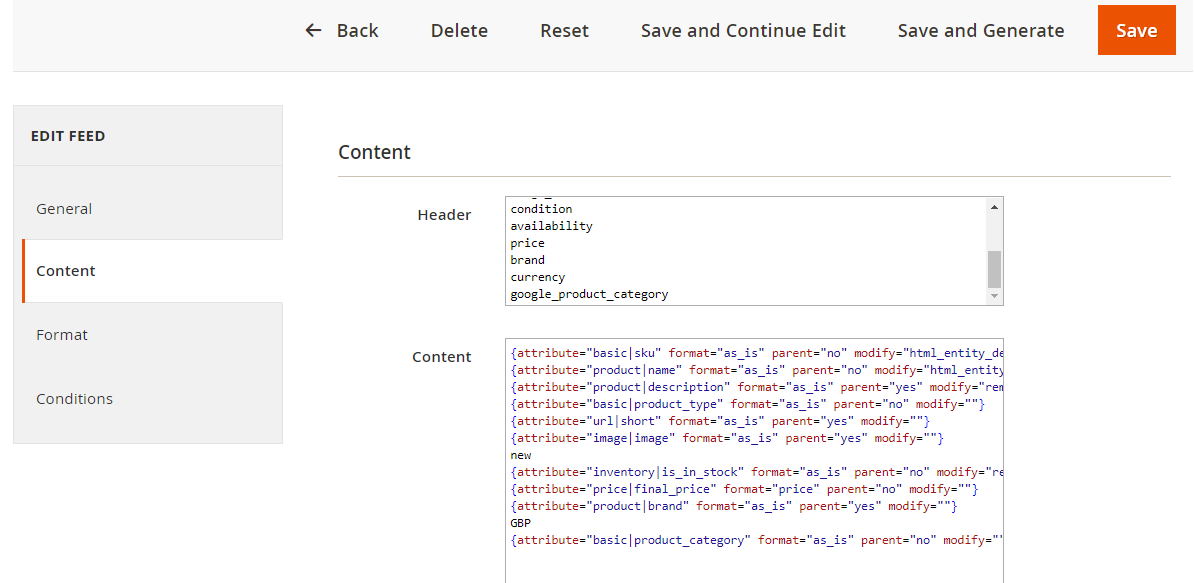The image size is (1195, 583).
Task: Open the General tab
Action: point(64,209)
